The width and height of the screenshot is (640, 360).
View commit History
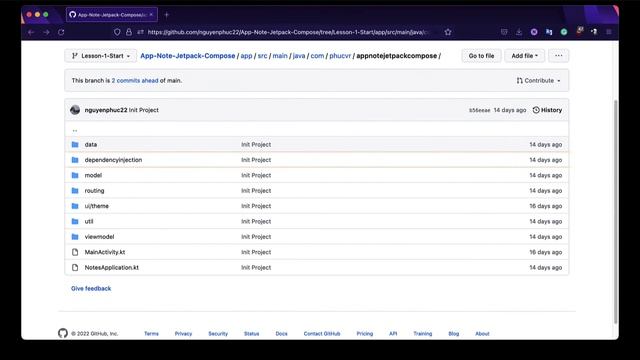coord(547,110)
